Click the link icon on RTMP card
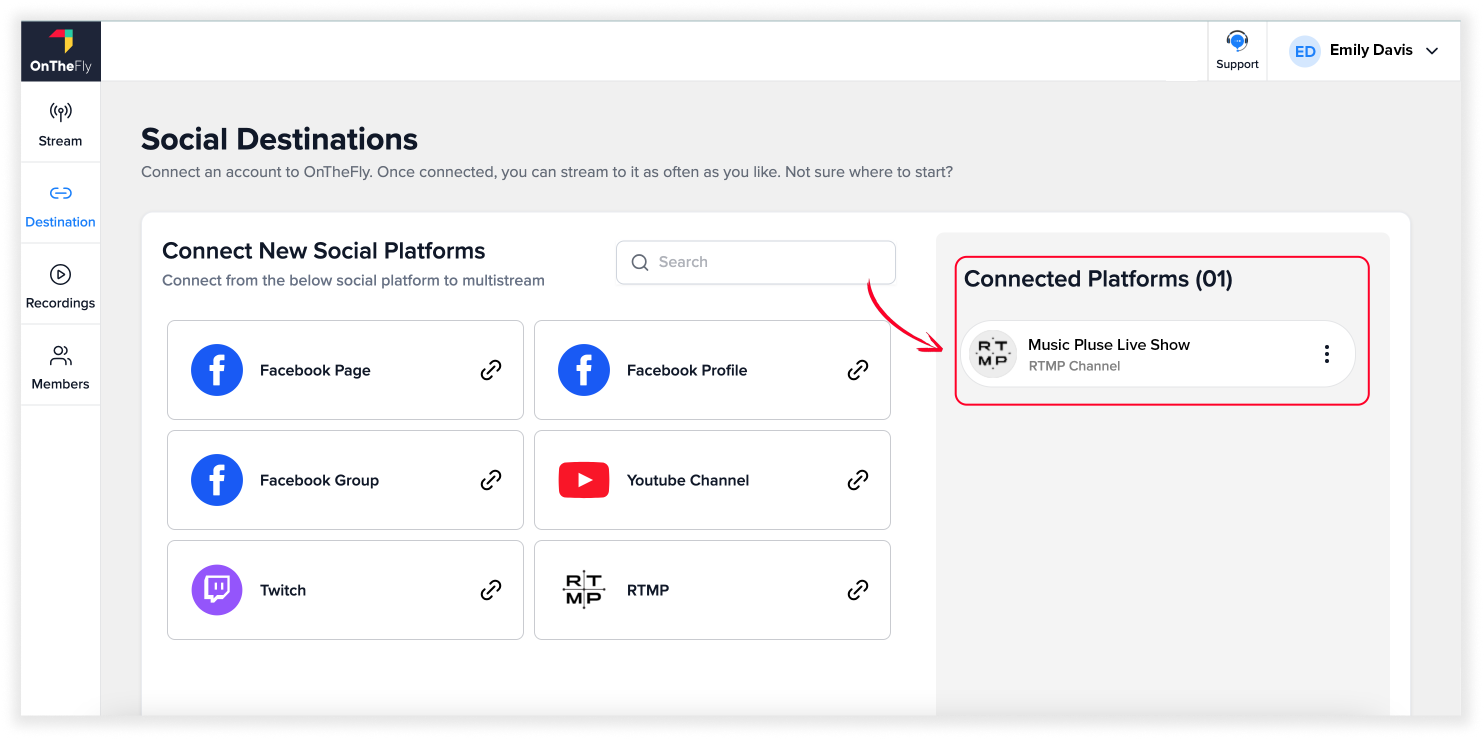The height and width of the screenshot is (740, 1484). [x=858, y=590]
